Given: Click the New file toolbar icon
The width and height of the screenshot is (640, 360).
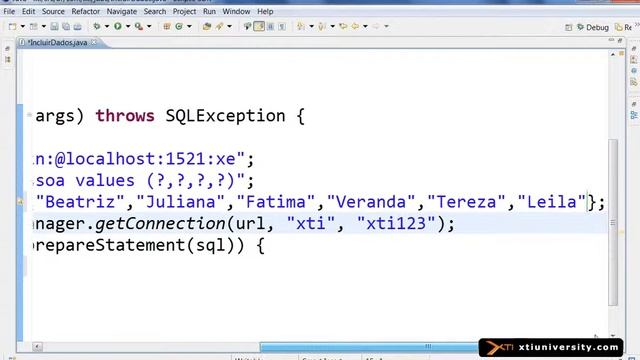Looking at the screenshot, I should (13, 27).
